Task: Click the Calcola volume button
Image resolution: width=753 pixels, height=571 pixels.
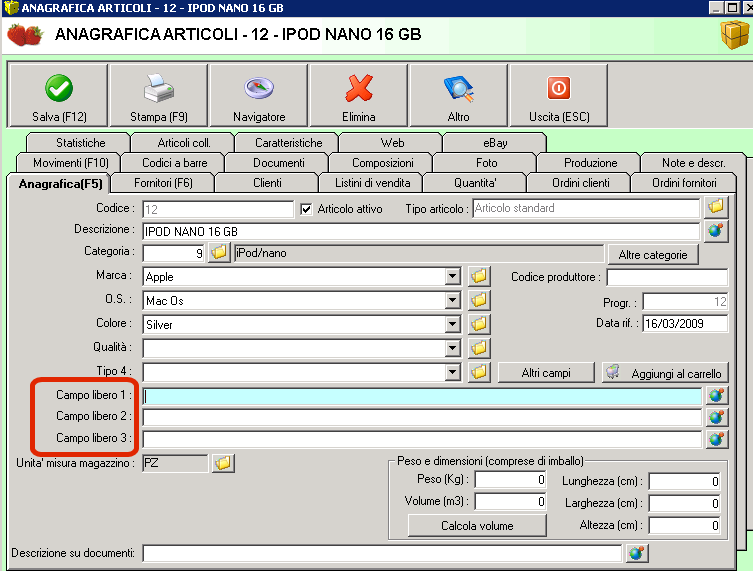Action: (477, 525)
